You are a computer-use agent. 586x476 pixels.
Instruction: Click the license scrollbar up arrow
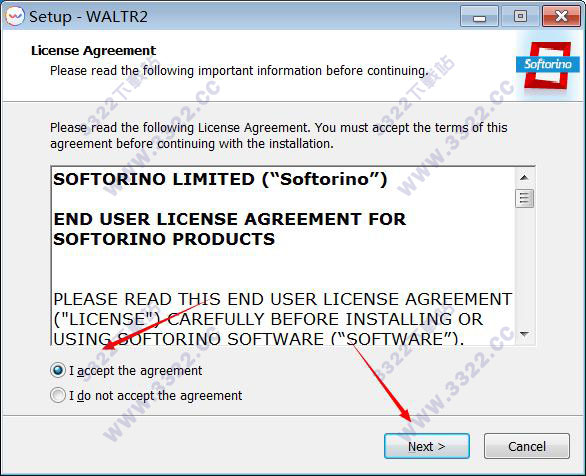(x=524, y=177)
